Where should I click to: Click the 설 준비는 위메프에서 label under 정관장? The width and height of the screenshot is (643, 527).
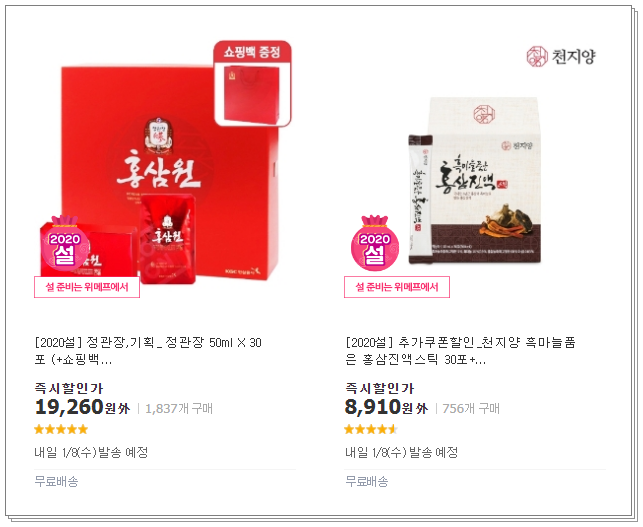point(87,287)
